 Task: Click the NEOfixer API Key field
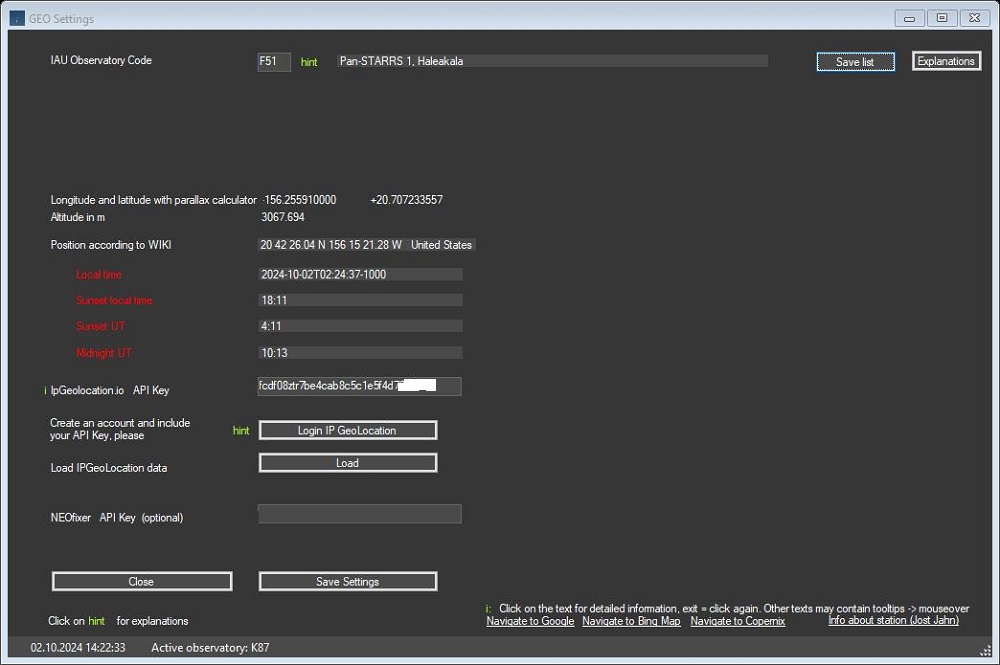pos(359,513)
